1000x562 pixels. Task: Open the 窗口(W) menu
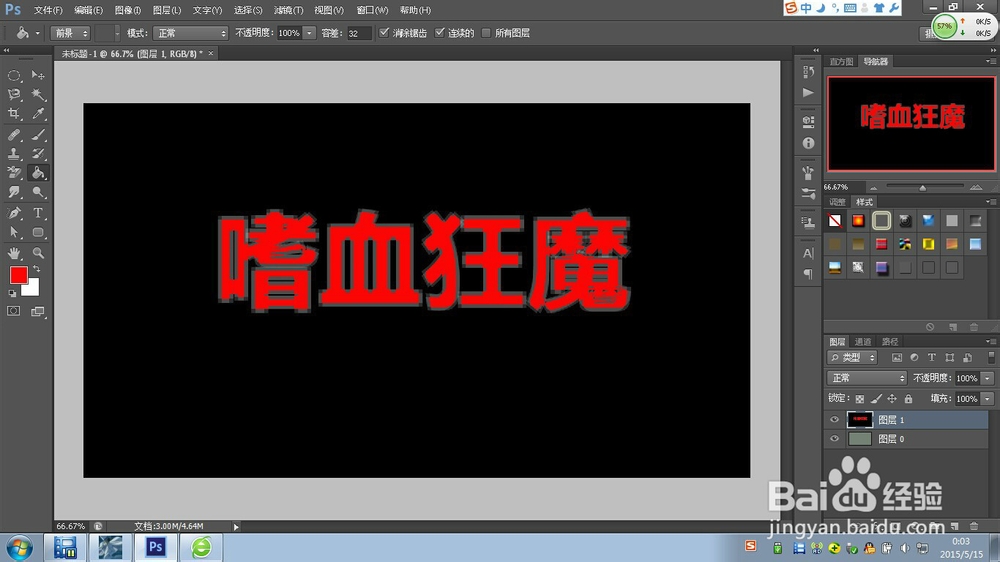tap(372, 10)
